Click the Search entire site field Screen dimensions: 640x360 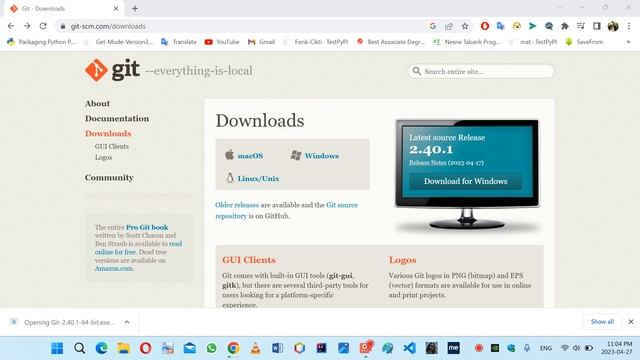[x=481, y=71]
